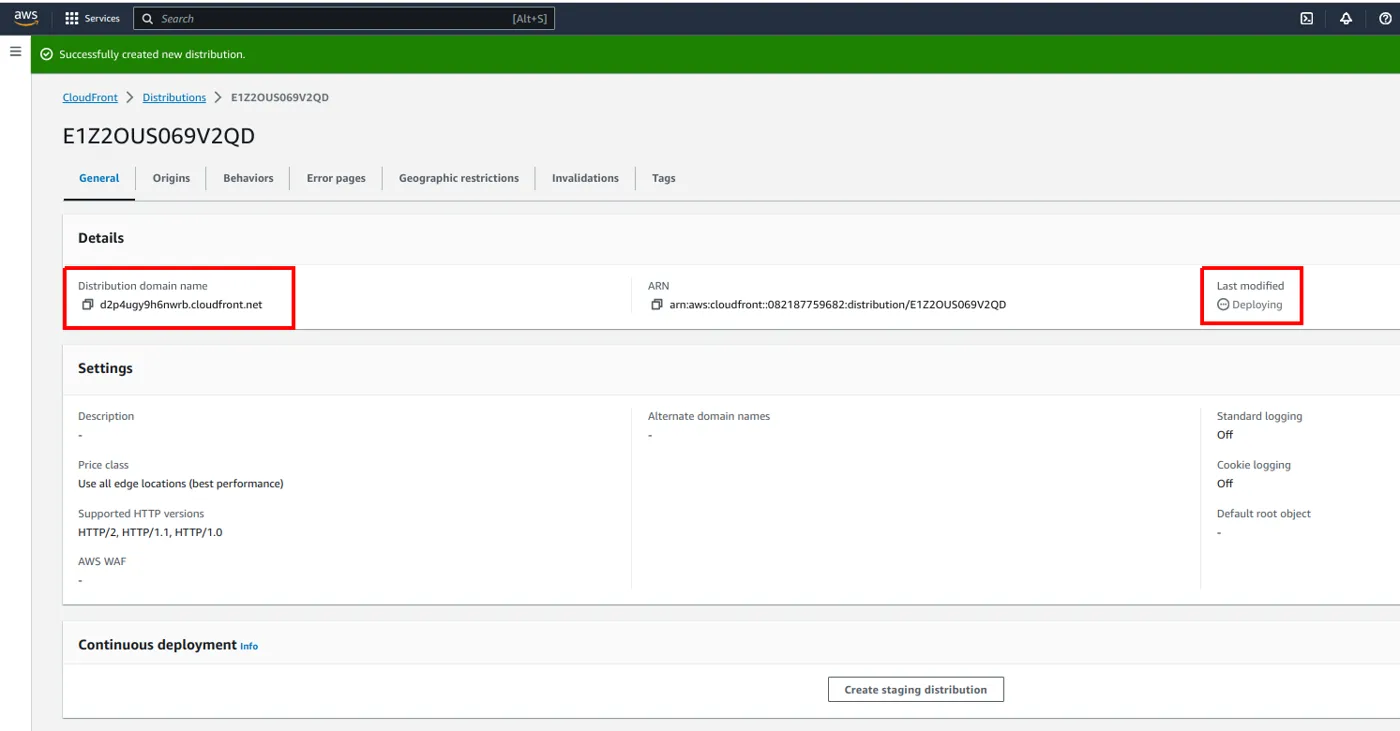Switch to the Tags tab
The width and height of the screenshot is (1400, 731).
(664, 178)
